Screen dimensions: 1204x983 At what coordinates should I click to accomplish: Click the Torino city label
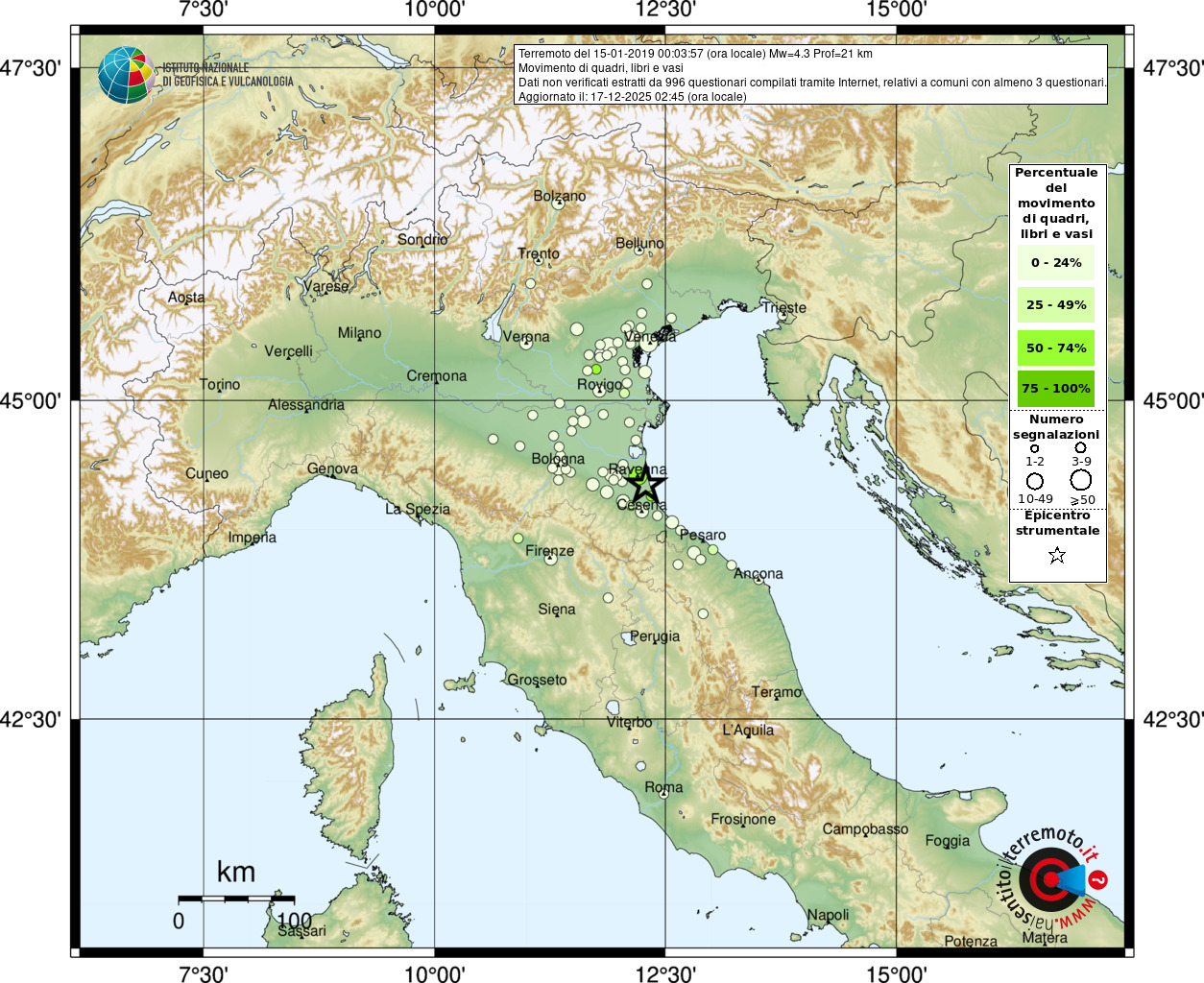220,384
